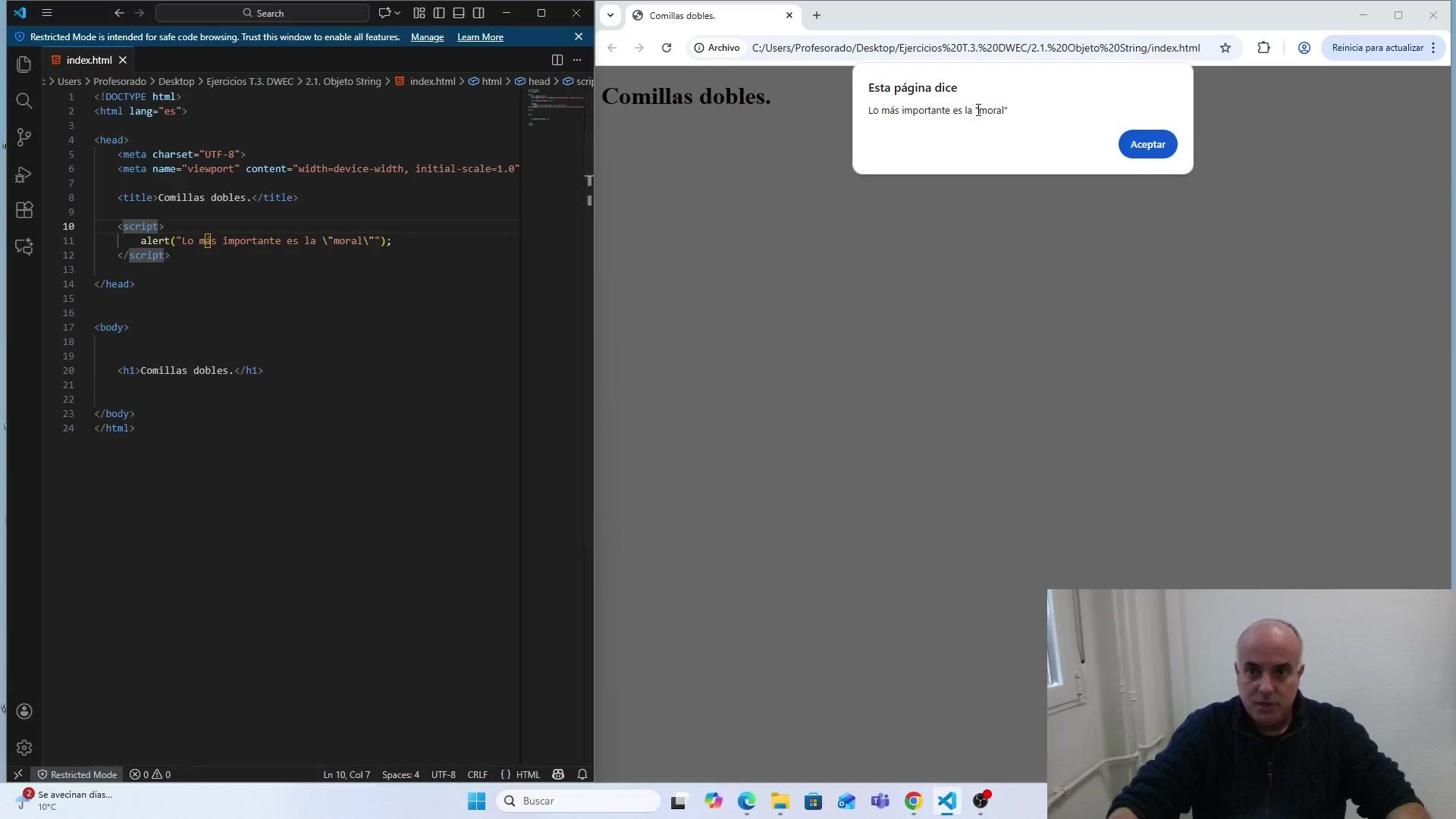Open the indentation Spaces: 4 selector
The height and width of the screenshot is (819, 1456).
(x=400, y=774)
